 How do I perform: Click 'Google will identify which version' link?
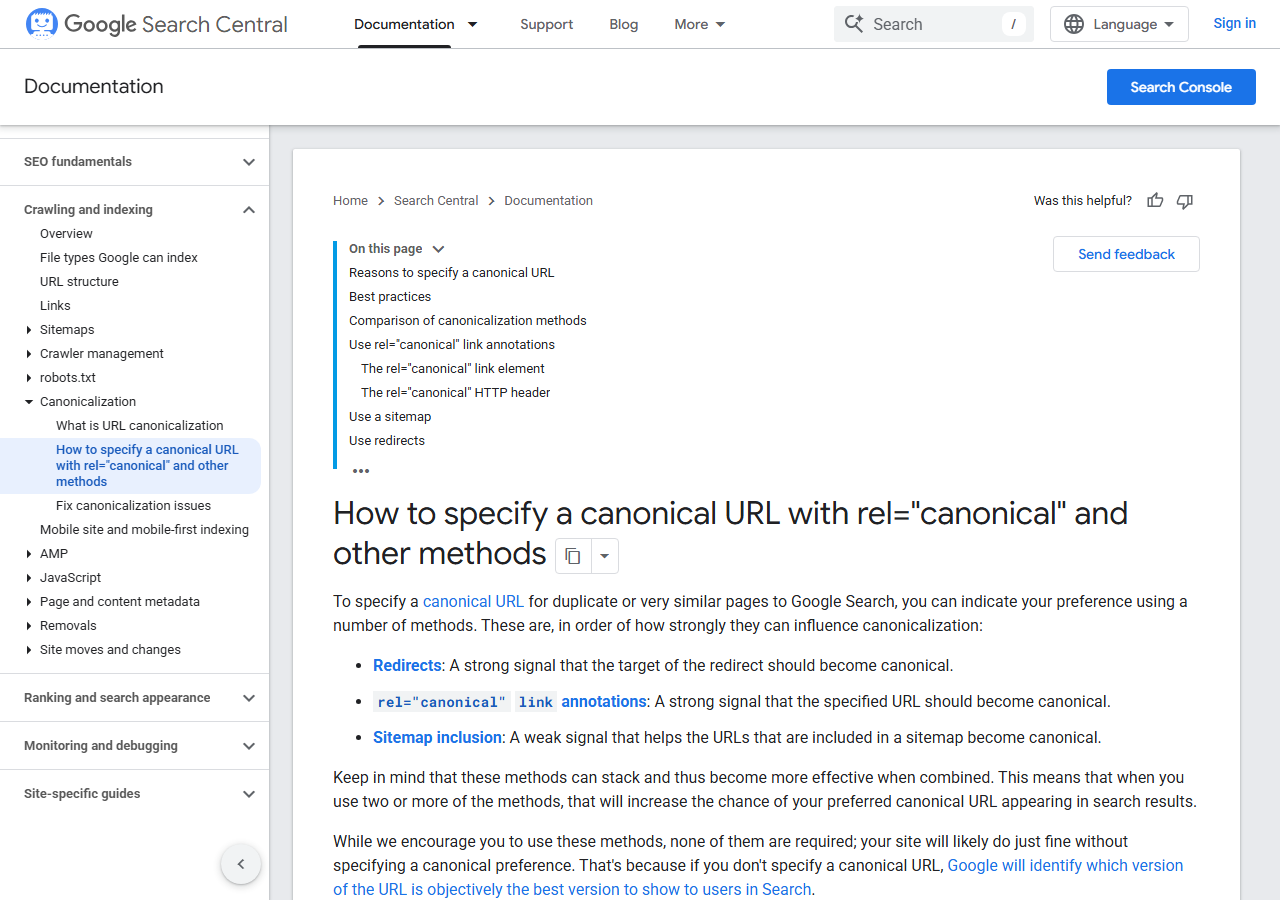click(758, 878)
